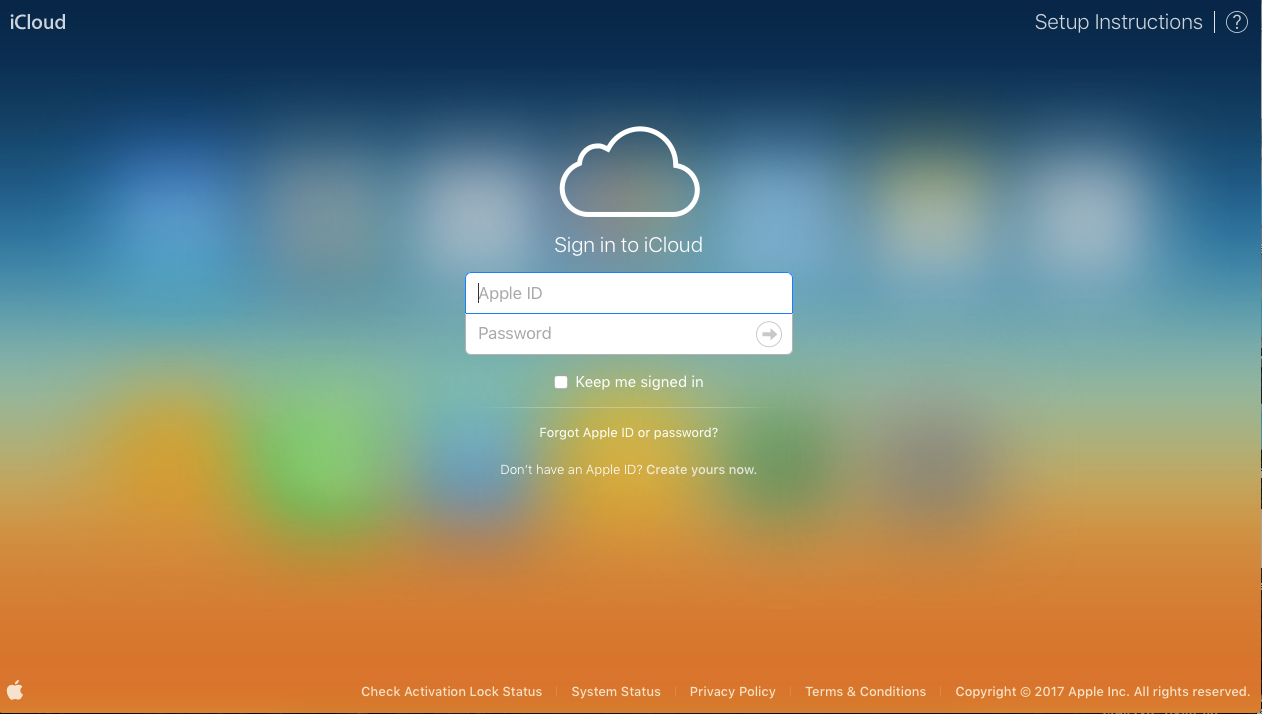This screenshot has height=714, width=1262.
Task: Open the Privacy Policy
Action: [x=733, y=691]
